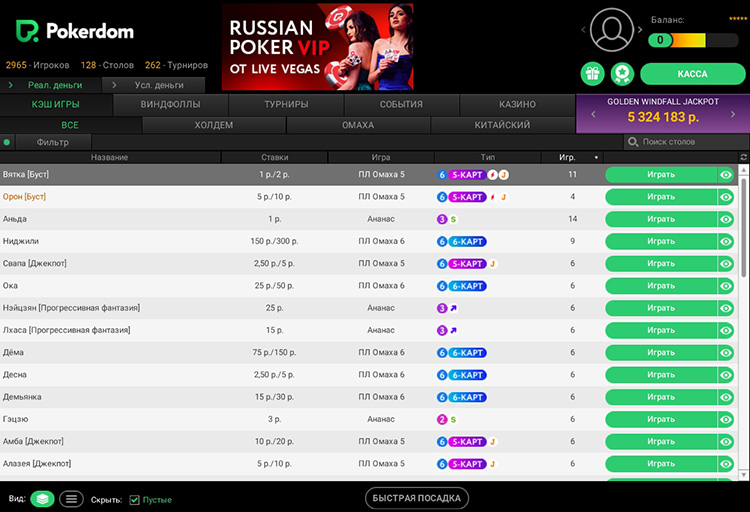Click the balance level progress bar
Screen dimensions: 750x512
click(693, 40)
